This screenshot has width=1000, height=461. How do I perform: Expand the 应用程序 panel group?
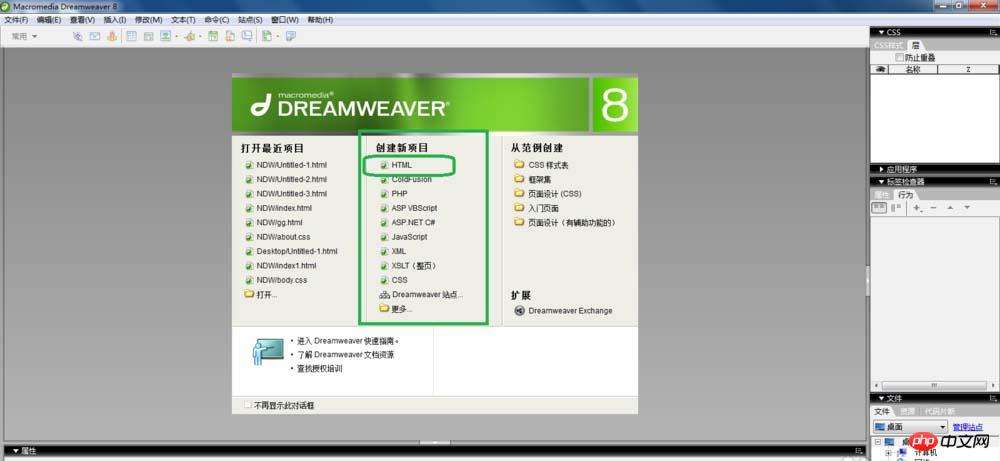click(x=881, y=170)
